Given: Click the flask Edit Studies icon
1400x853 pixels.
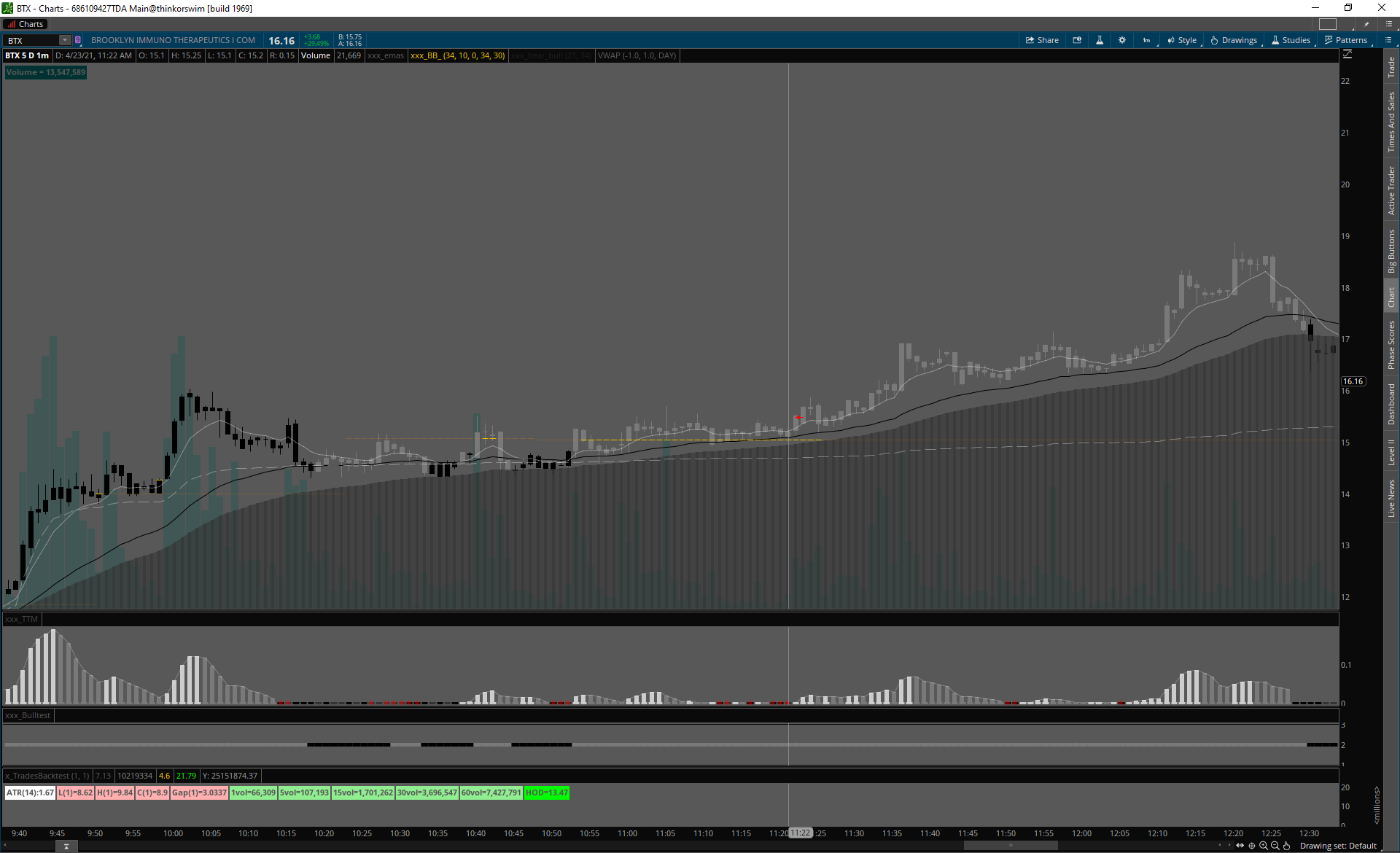Looking at the screenshot, I should tap(1100, 40).
